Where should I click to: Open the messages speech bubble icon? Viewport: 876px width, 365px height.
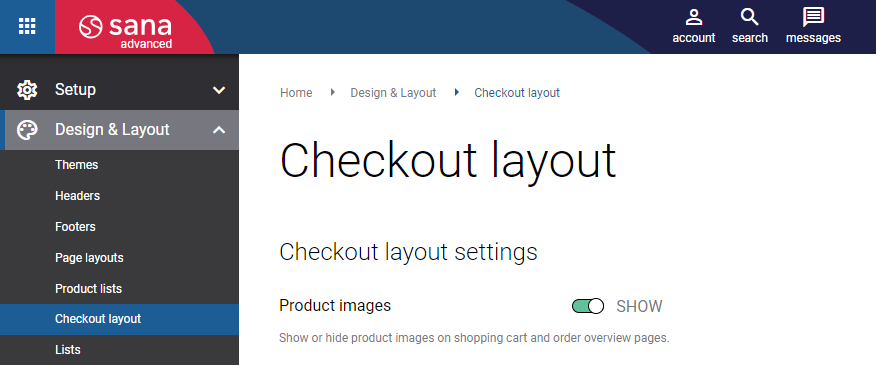coord(813,17)
